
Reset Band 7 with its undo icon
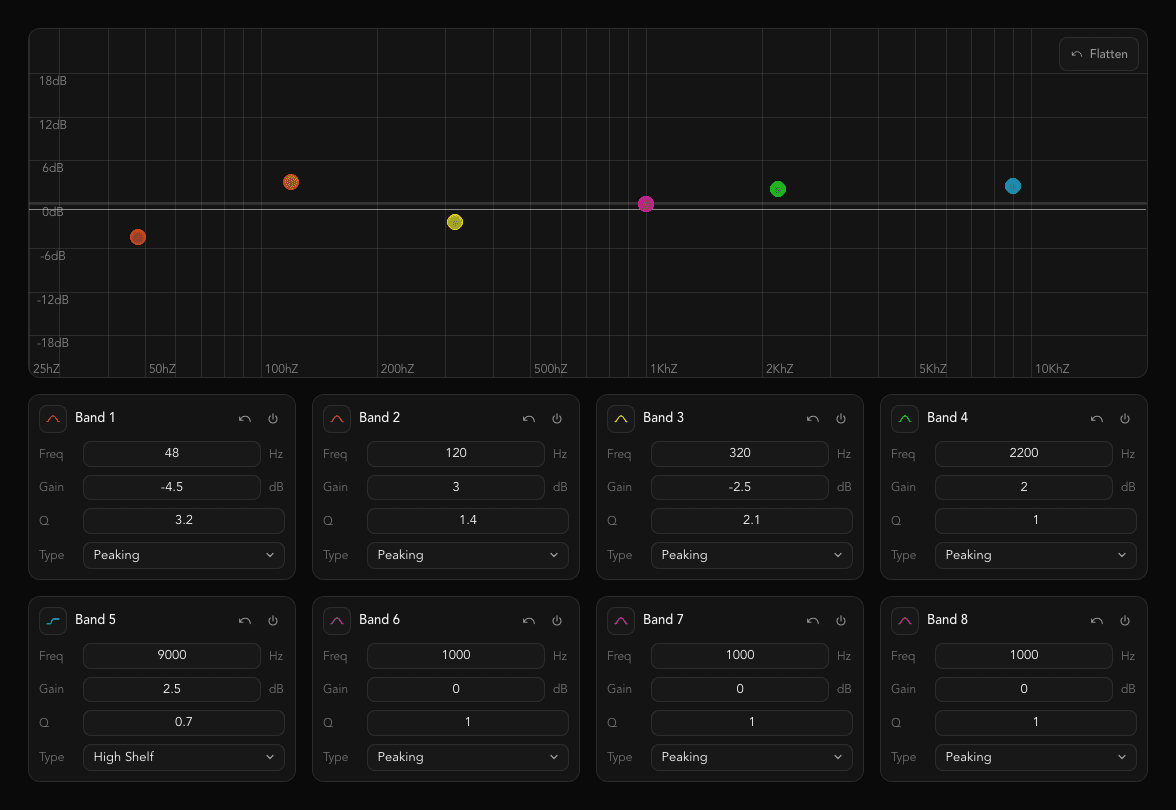(x=813, y=620)
